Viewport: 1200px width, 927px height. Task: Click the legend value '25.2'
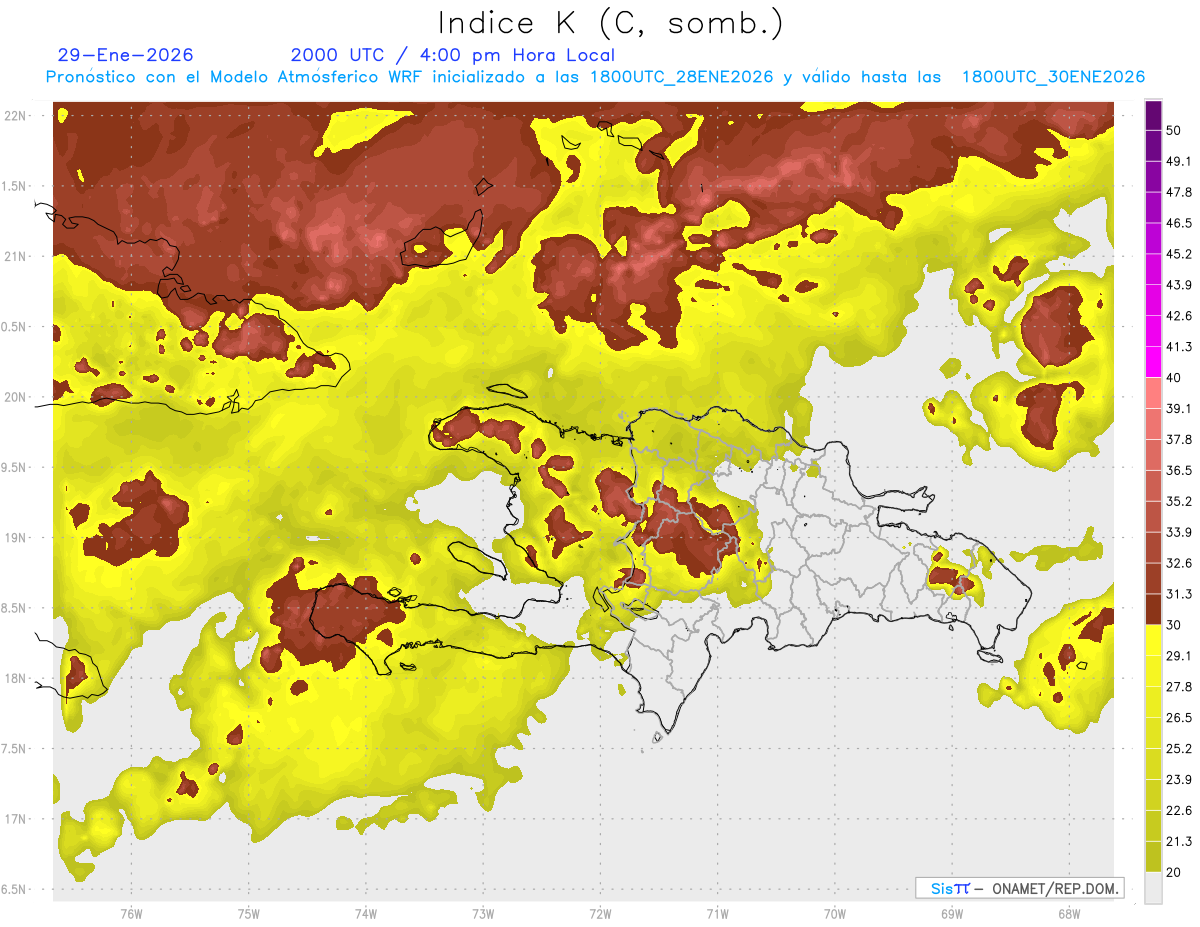(1179, 749)
